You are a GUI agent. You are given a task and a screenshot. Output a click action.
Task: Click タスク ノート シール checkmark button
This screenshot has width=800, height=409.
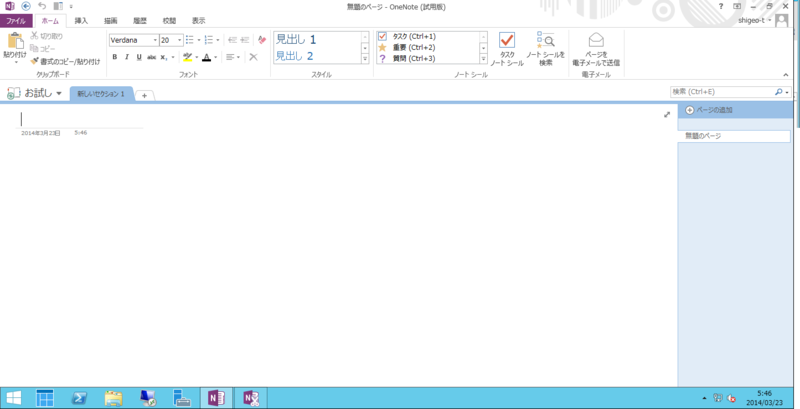tap(507, 49)
